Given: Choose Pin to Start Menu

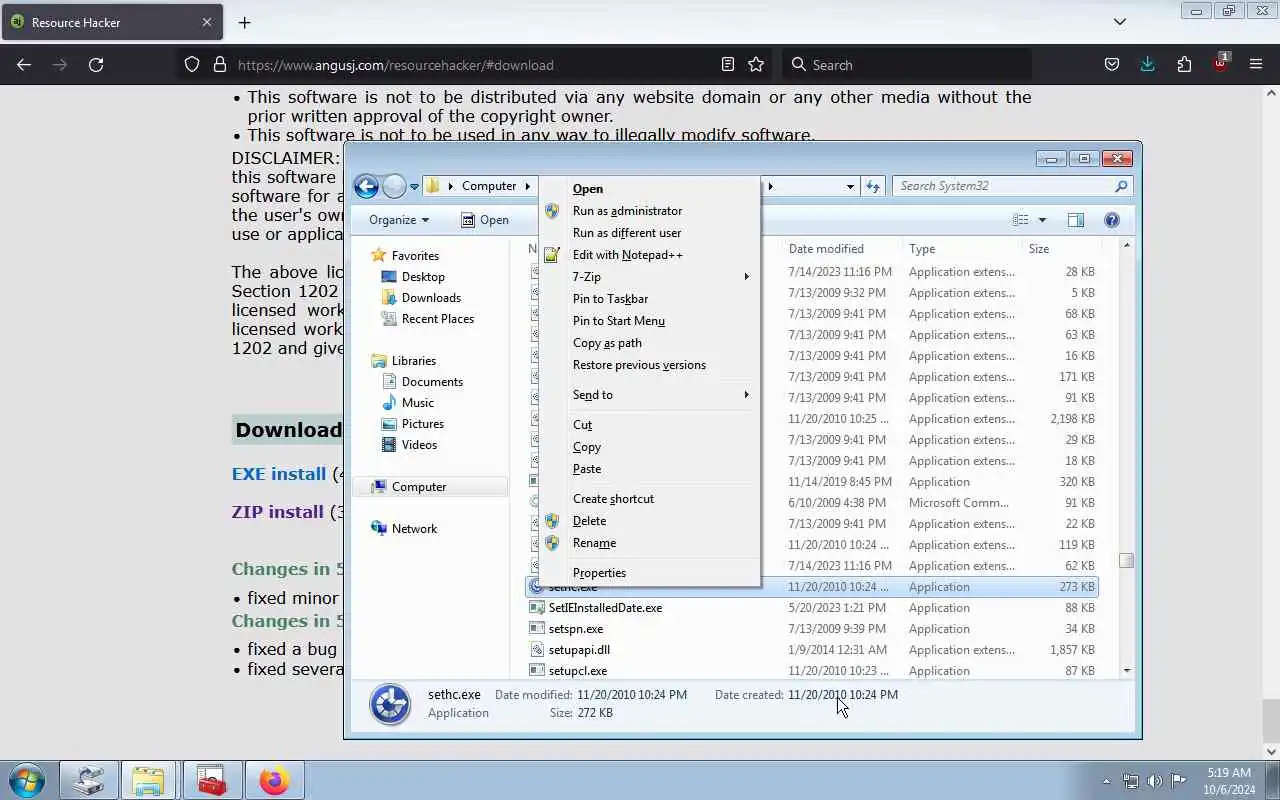Looking at the screenshot, I should (x=650, y=321).
